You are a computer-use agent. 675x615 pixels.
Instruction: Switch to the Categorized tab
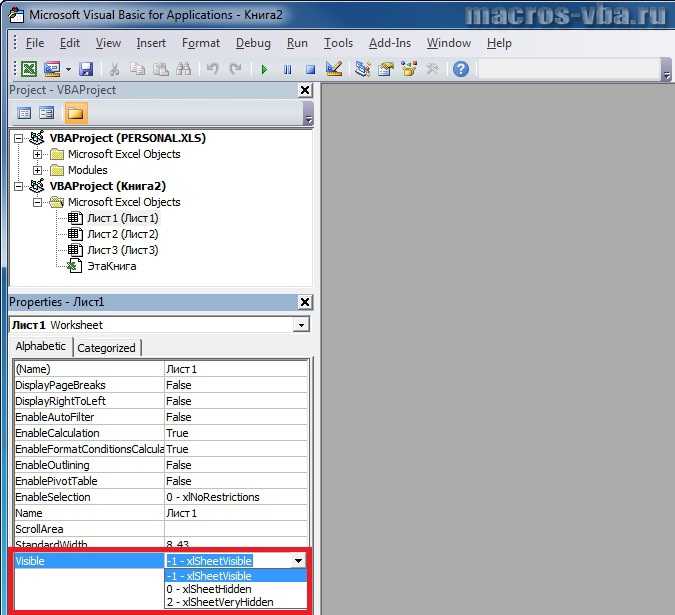(106, 348)
